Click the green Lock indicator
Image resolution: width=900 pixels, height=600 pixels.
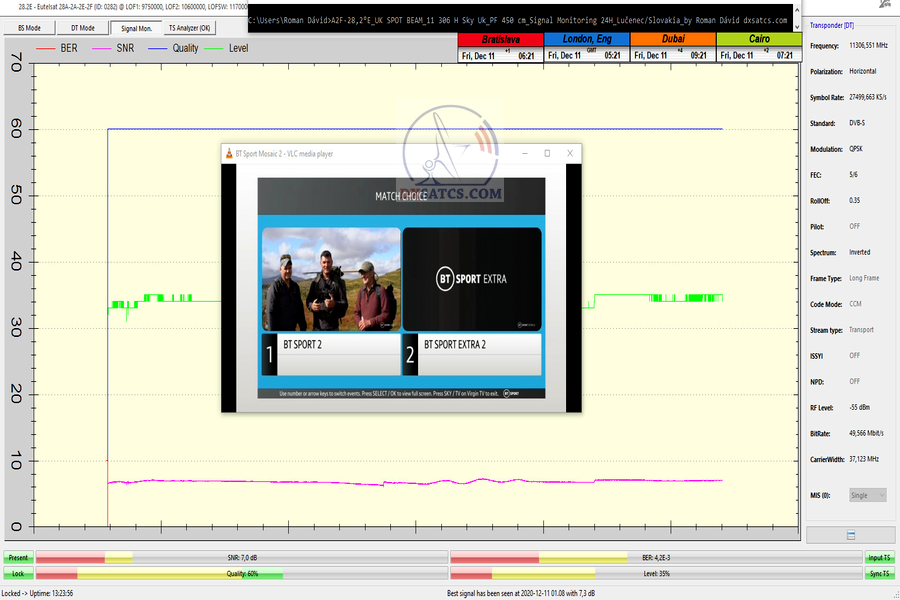[x=17, y=574]
